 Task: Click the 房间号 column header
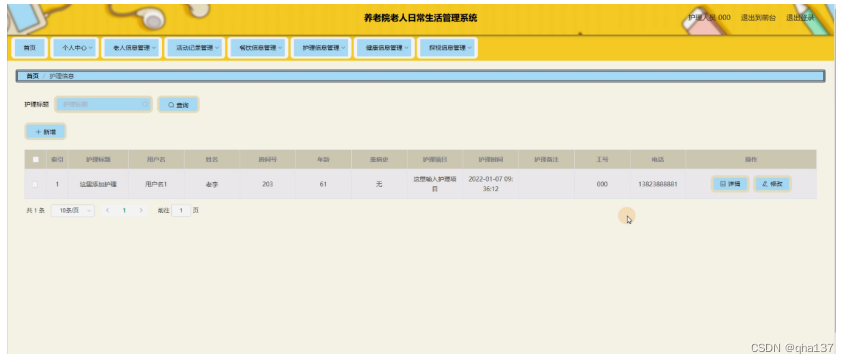[267, 160]
